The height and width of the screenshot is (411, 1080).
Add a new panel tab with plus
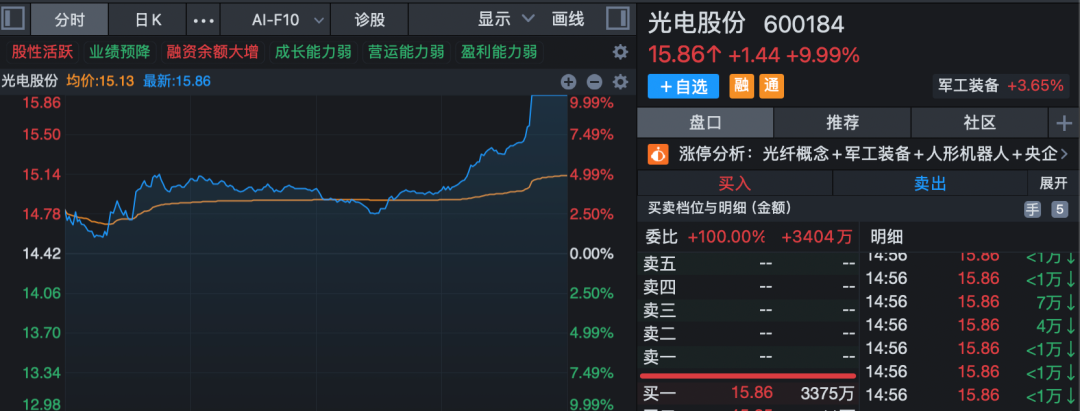point(1062,122)
